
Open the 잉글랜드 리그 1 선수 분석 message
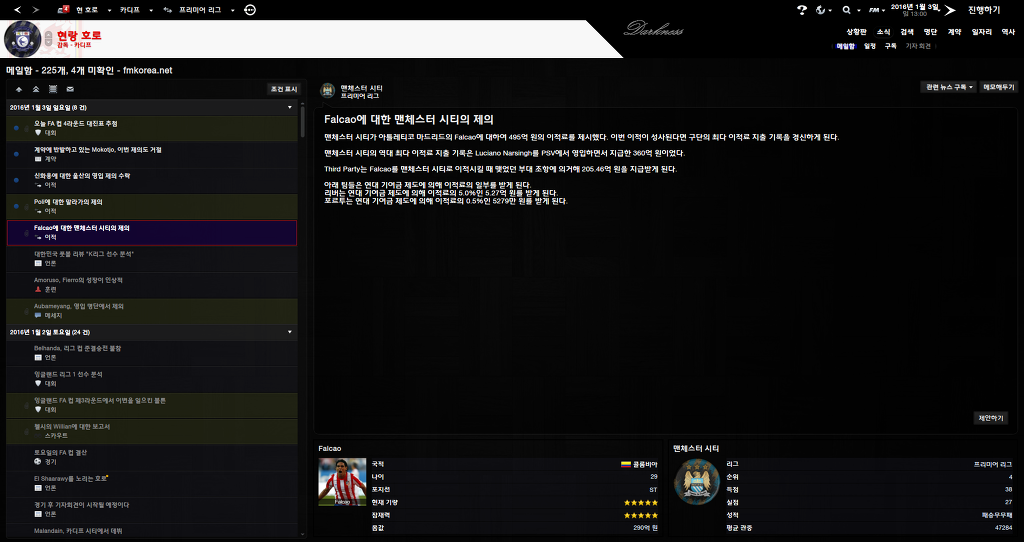pyautogui.click(x=152, y=379)
